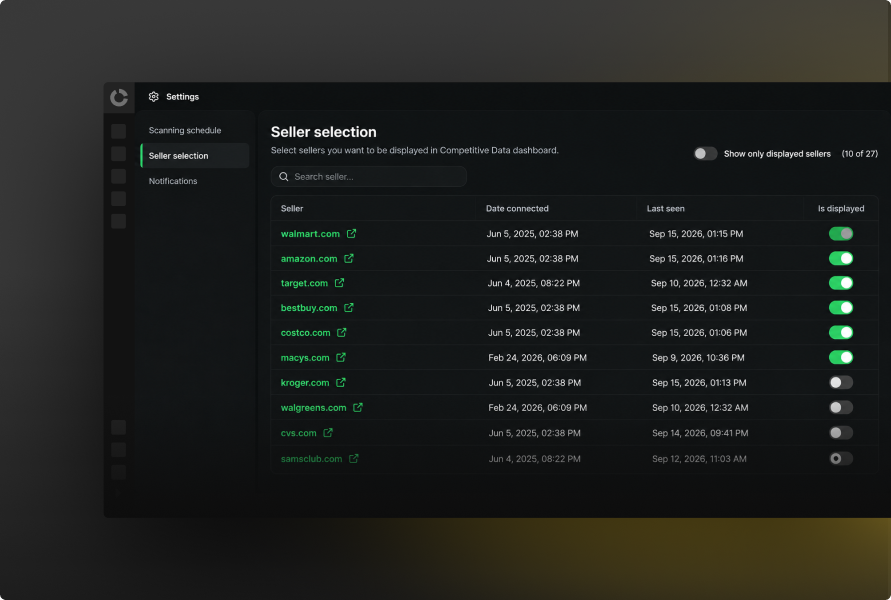Image resolution: width=891 pixels, height=600 pixels.
Task: Open macys.com external link icon
Action: [340, 357]
